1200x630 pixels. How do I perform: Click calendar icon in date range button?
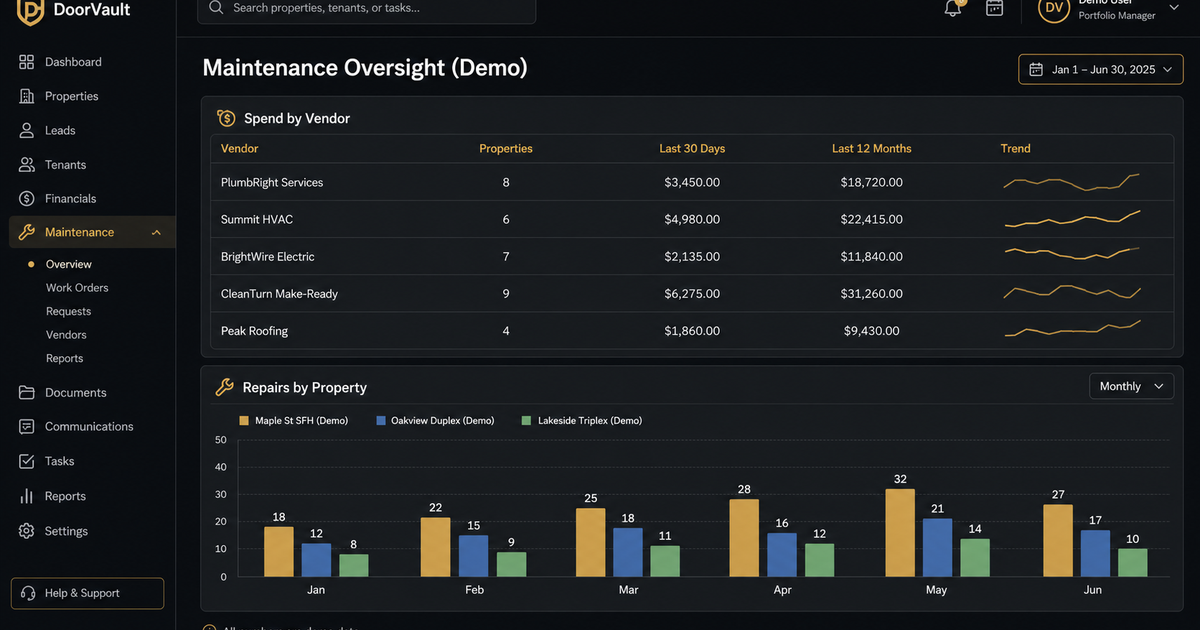[1037, 69]
